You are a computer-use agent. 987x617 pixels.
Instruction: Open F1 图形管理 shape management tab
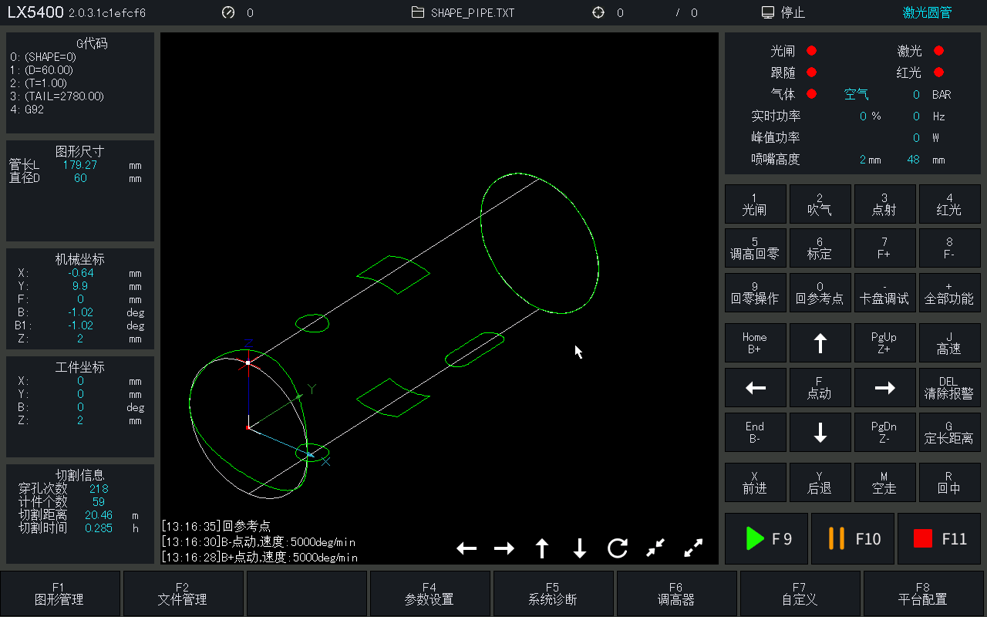pyautogui.click(x=59, y=594)
